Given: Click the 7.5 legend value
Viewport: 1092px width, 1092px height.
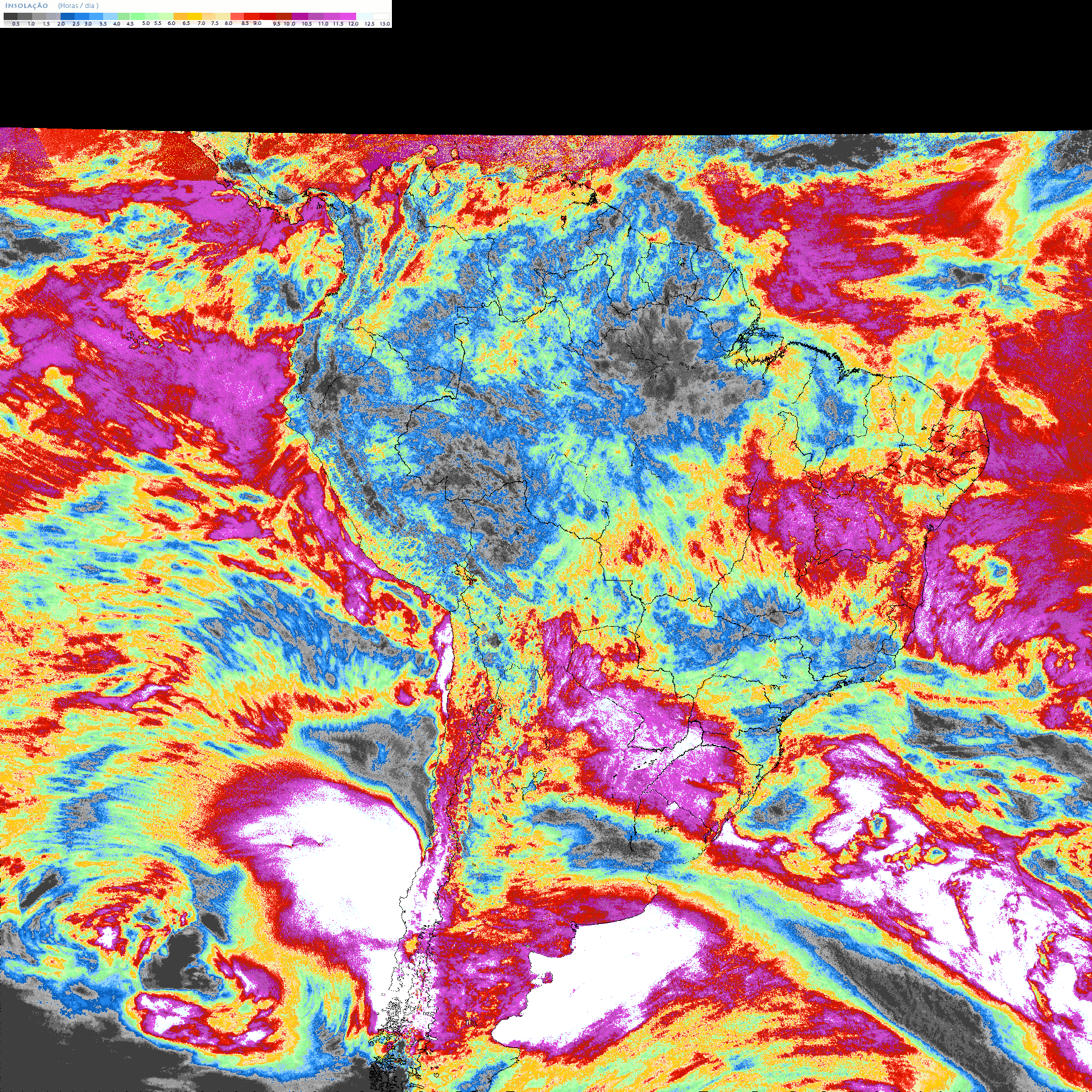Looking at the screenshot, I should (215, 23).
